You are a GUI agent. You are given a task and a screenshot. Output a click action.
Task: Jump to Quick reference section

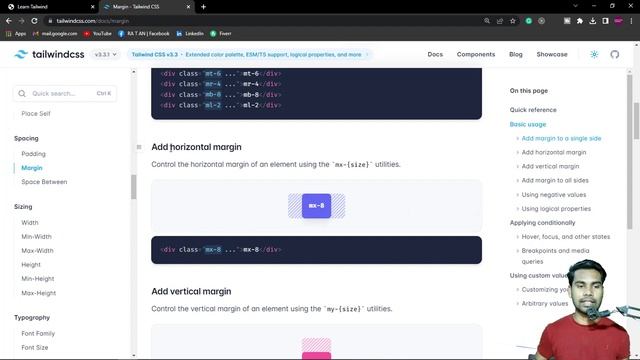[x=533, y=110]
